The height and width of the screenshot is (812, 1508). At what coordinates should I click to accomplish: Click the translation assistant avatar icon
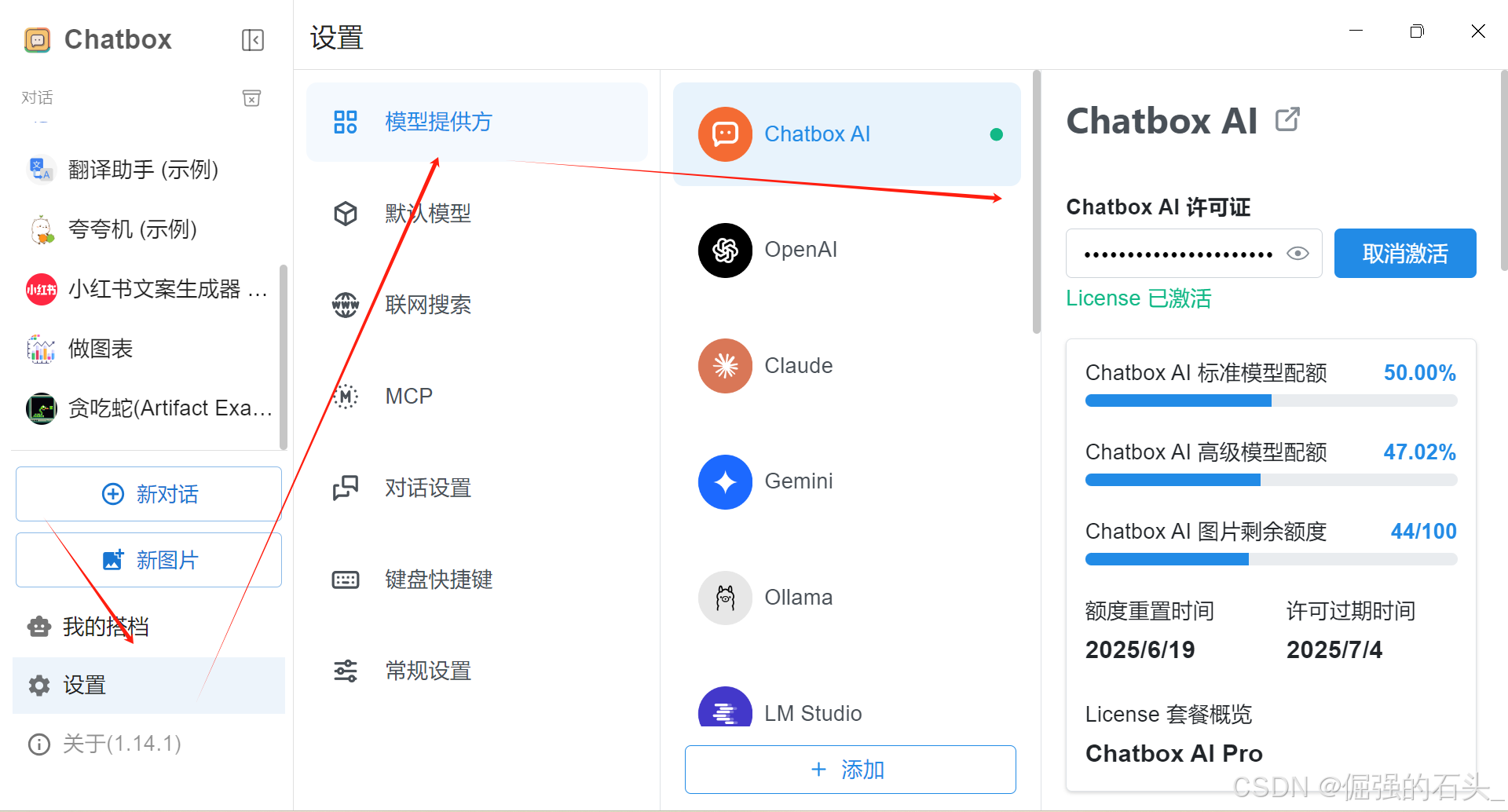[x=41, y=170]
